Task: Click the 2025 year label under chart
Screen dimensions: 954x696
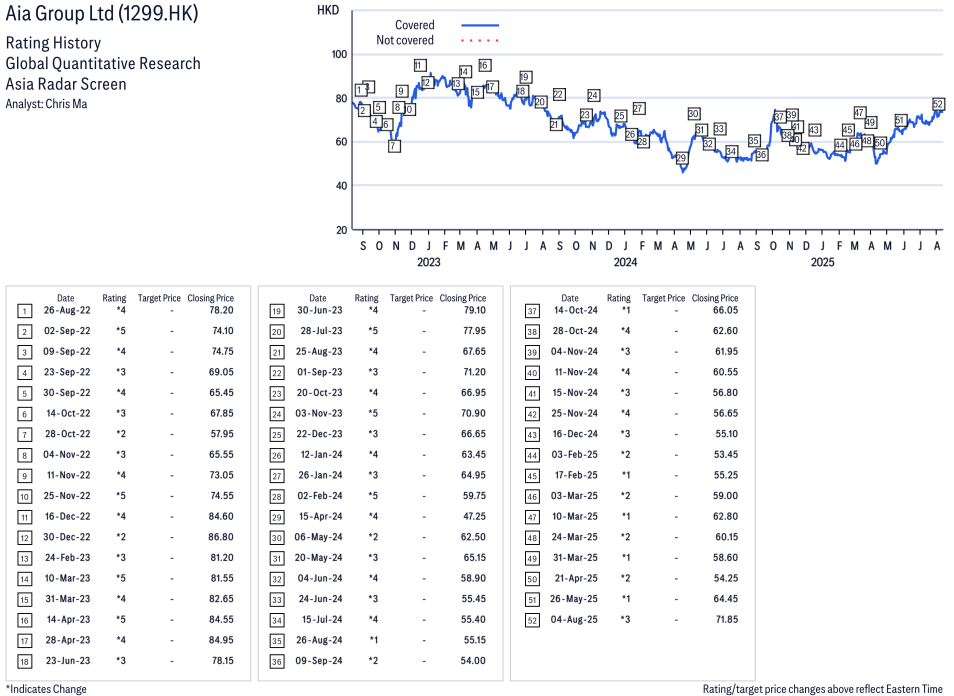Action: tap(823, 262)
